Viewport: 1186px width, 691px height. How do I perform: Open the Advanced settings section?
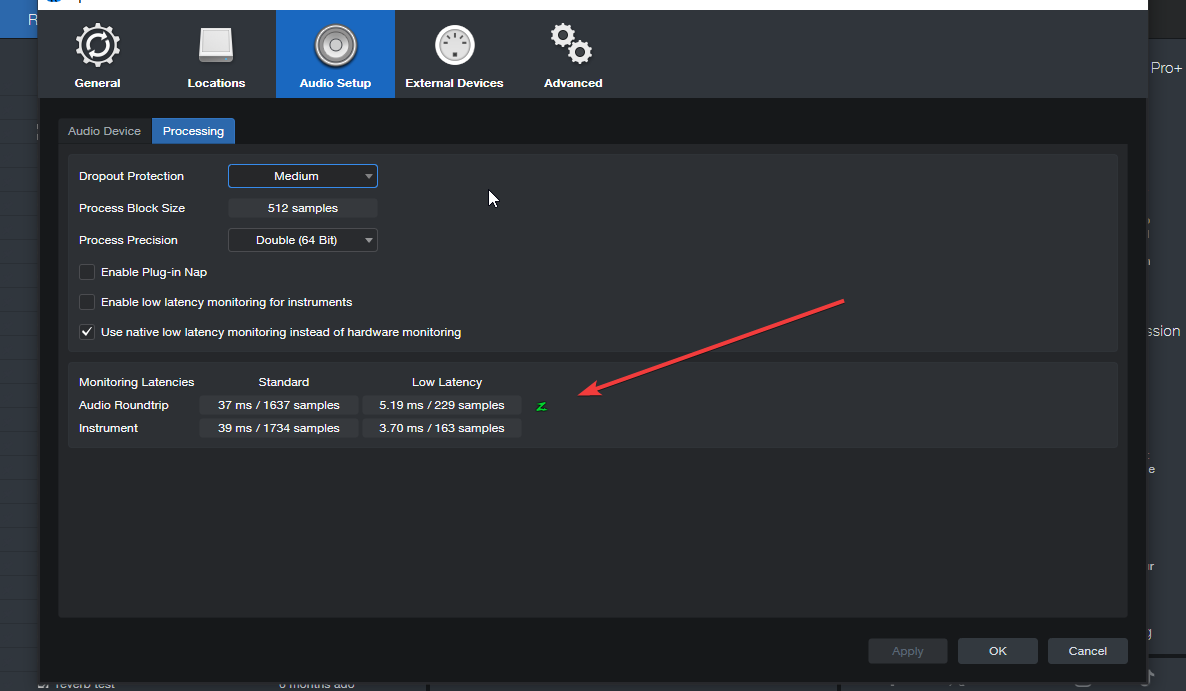pyautogui.click(x=573, y=54)
